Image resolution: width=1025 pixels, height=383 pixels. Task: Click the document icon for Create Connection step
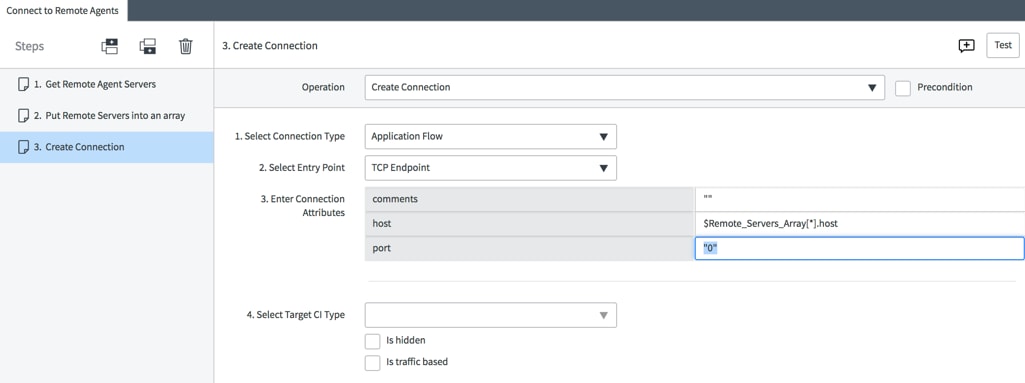(23, 147)
